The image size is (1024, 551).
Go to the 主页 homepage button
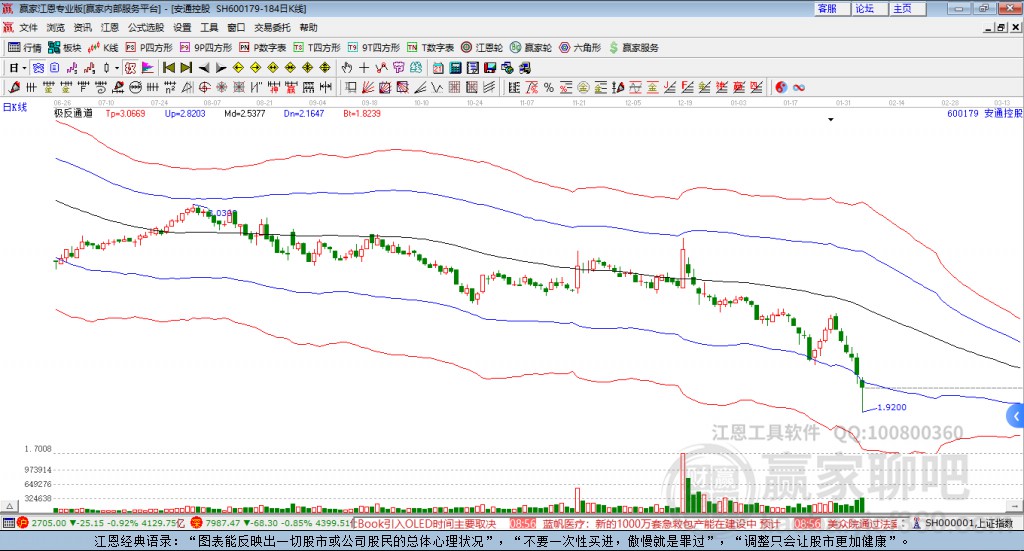(x=902, y=8)
